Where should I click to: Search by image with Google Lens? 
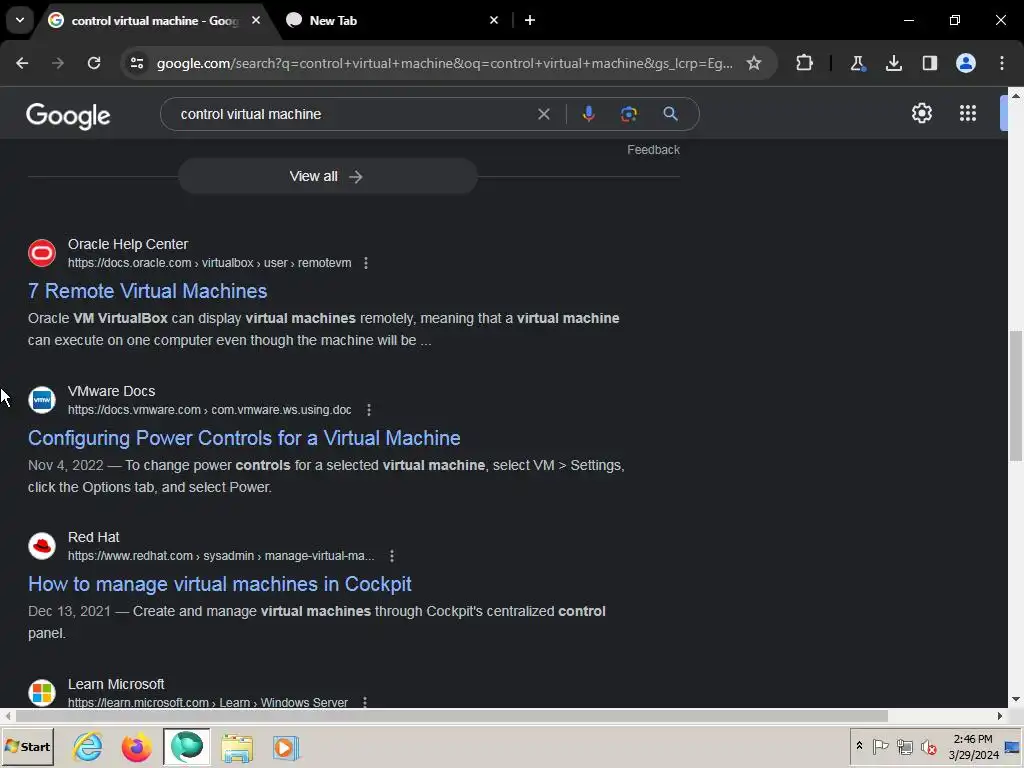pyautogui.click(x=629, y=114)
